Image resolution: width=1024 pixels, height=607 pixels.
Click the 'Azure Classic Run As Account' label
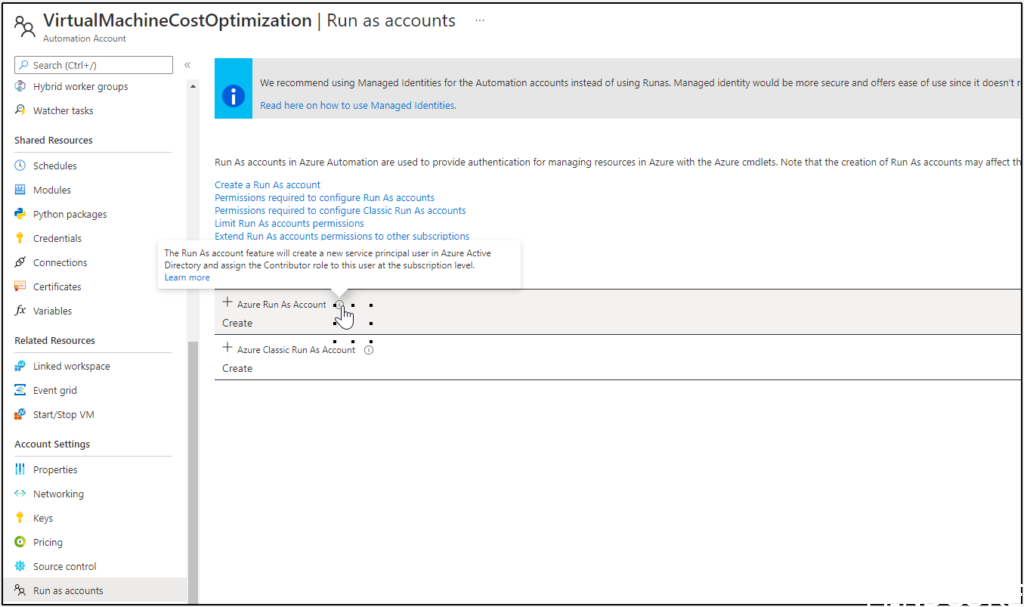pos(296,350)
